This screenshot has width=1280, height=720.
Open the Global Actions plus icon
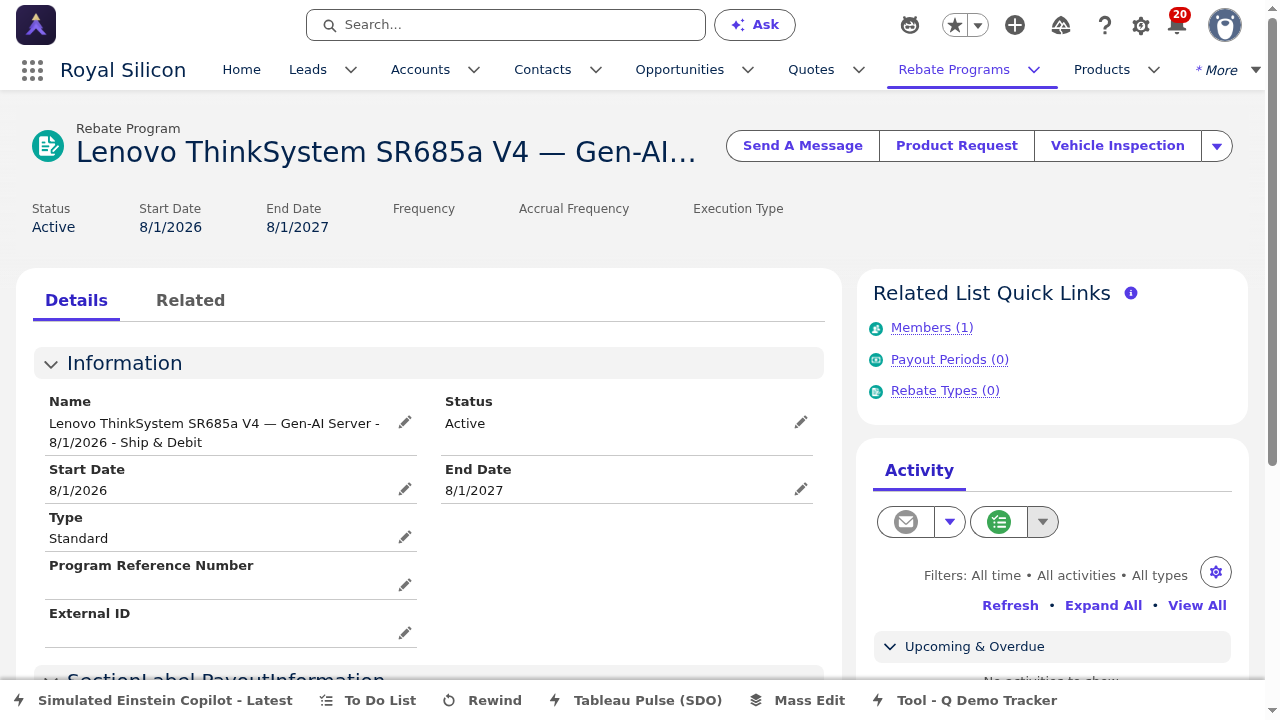point(1015,25)
